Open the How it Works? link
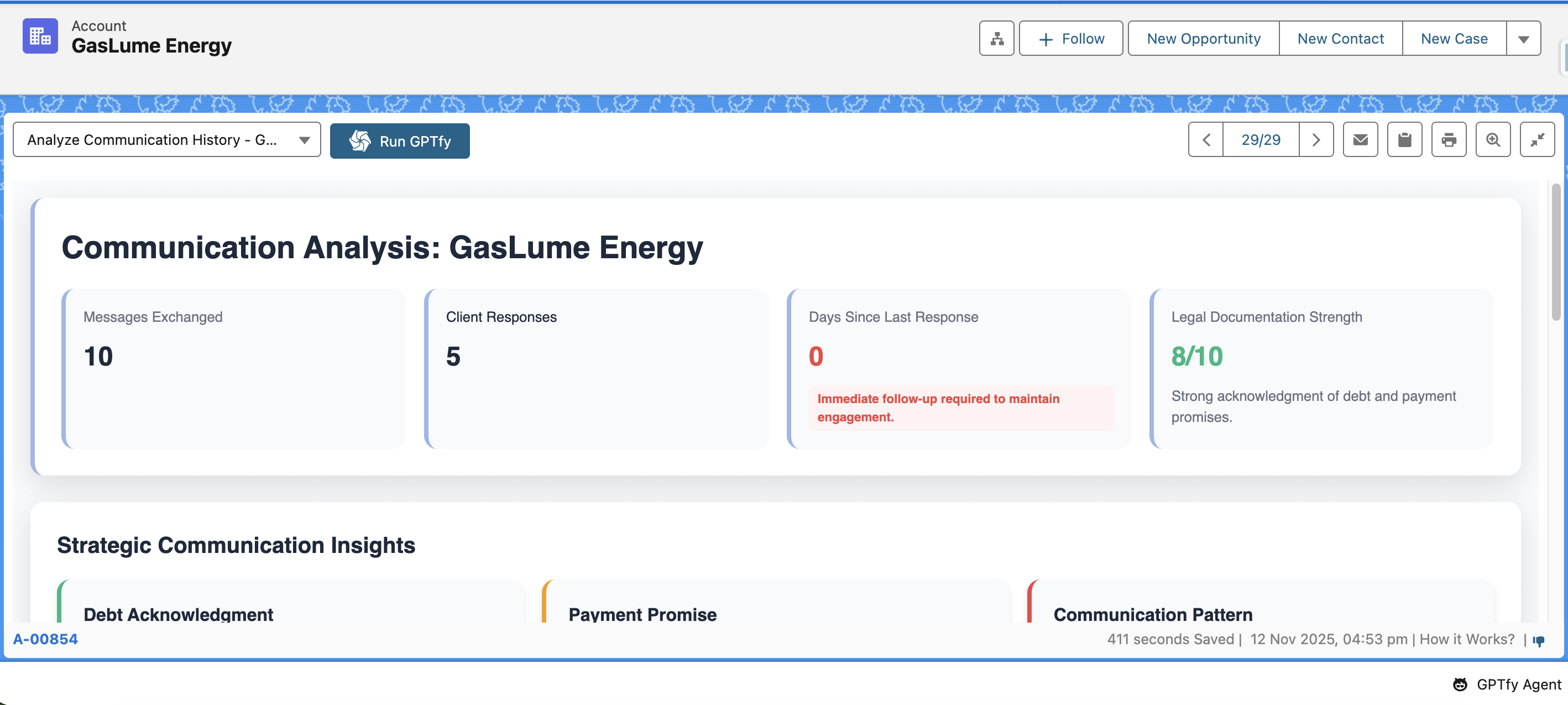 coord(1467,639)
